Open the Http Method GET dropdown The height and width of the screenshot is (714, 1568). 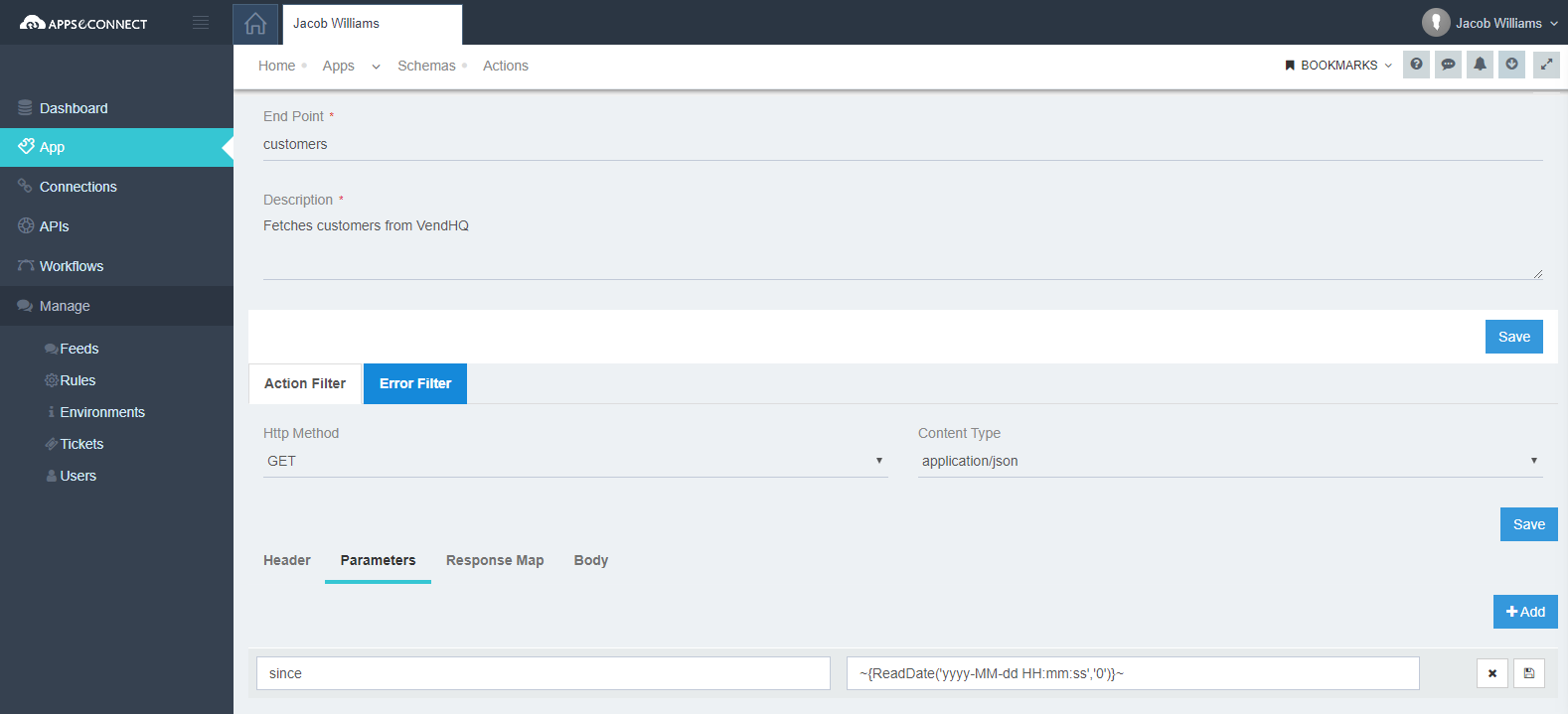coord(575,461)
